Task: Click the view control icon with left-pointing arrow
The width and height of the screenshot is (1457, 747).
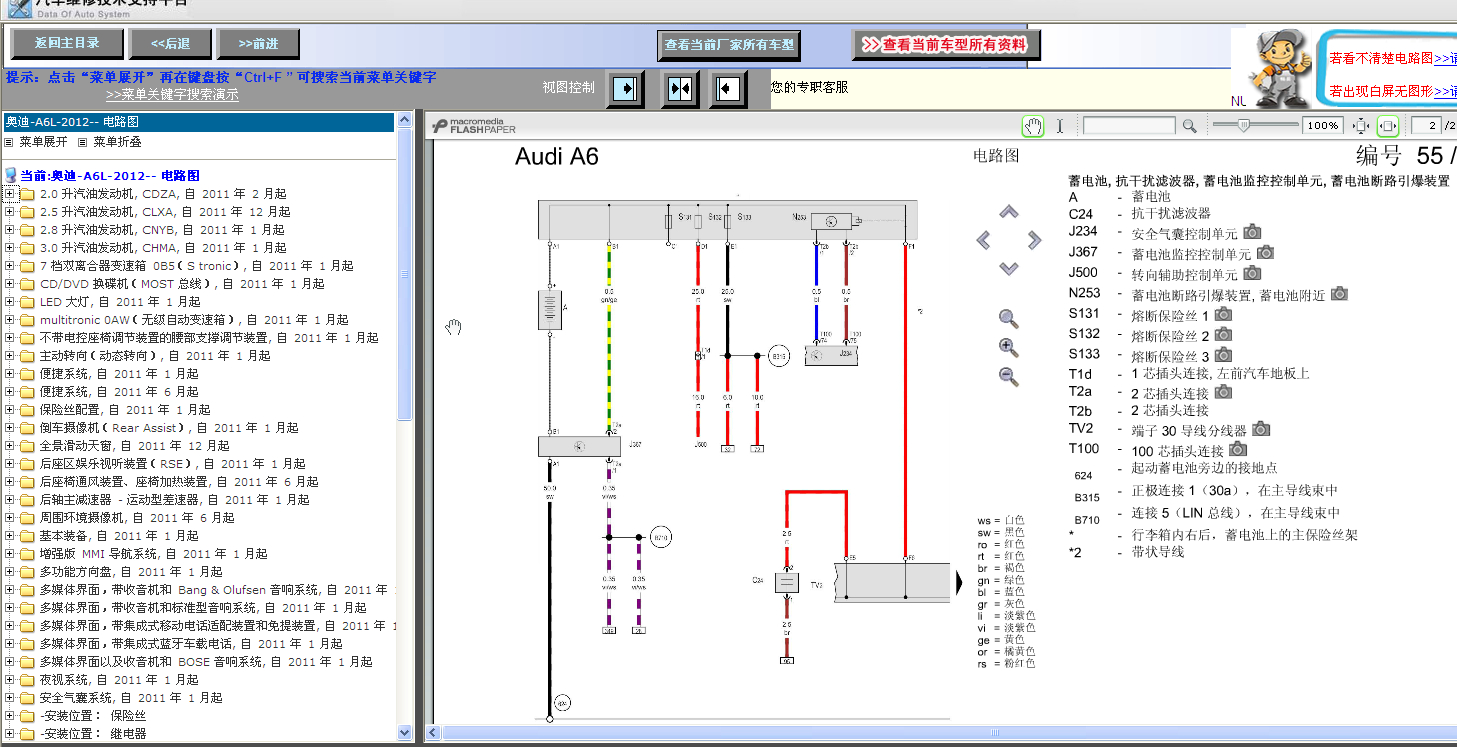Action: [729, 89]
